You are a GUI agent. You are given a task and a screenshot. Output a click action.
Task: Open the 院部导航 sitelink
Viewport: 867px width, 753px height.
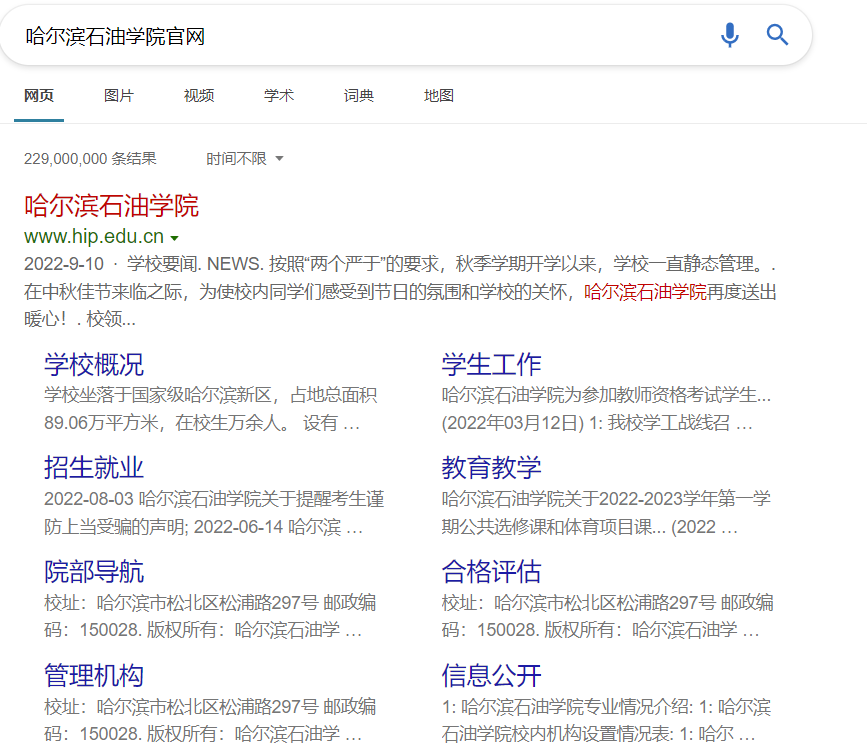pos(94,572)
